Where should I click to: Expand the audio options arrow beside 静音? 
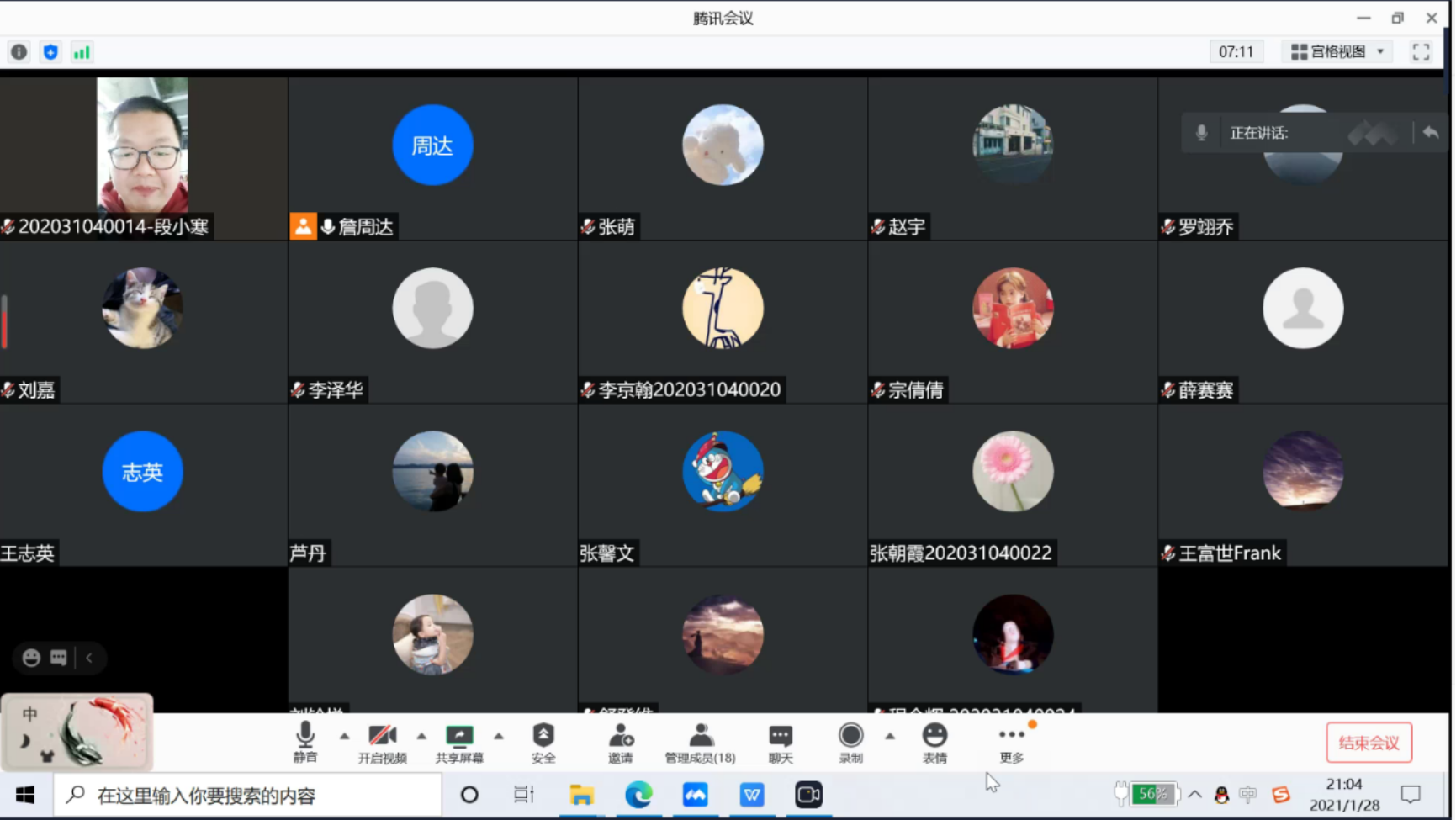pyautogui.click(x=344, y=736)
